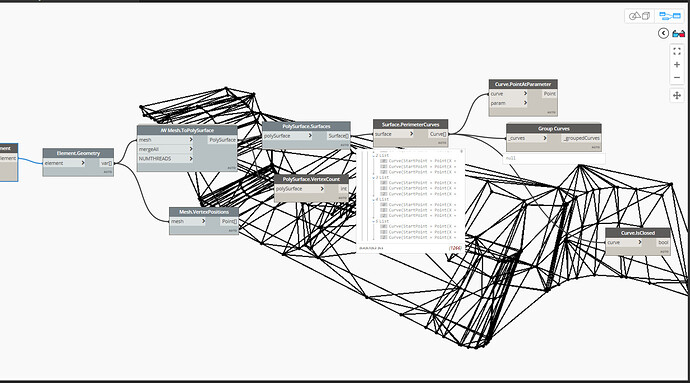This screenshot has width=690, height=383.
Task: Activate the pan mode arrows icon
Action: click(677, 95)
